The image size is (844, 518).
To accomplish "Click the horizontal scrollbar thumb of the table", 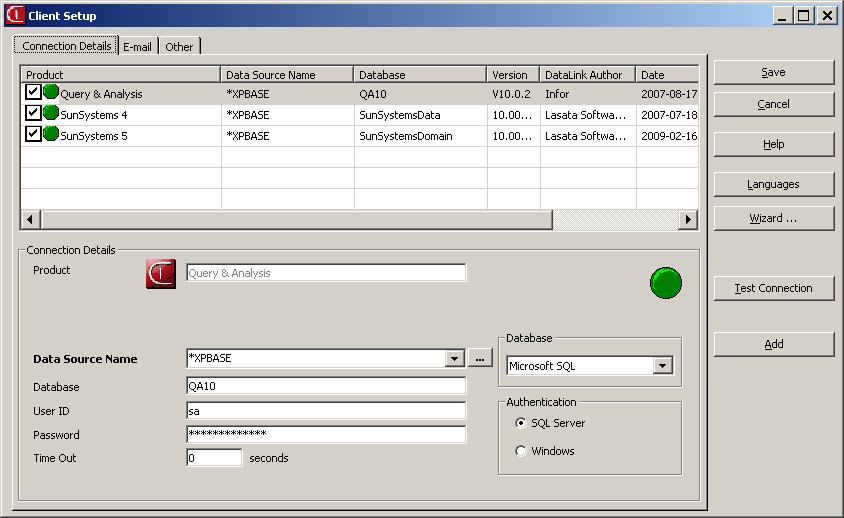I will pyautogui.click(x=297, y=219).
